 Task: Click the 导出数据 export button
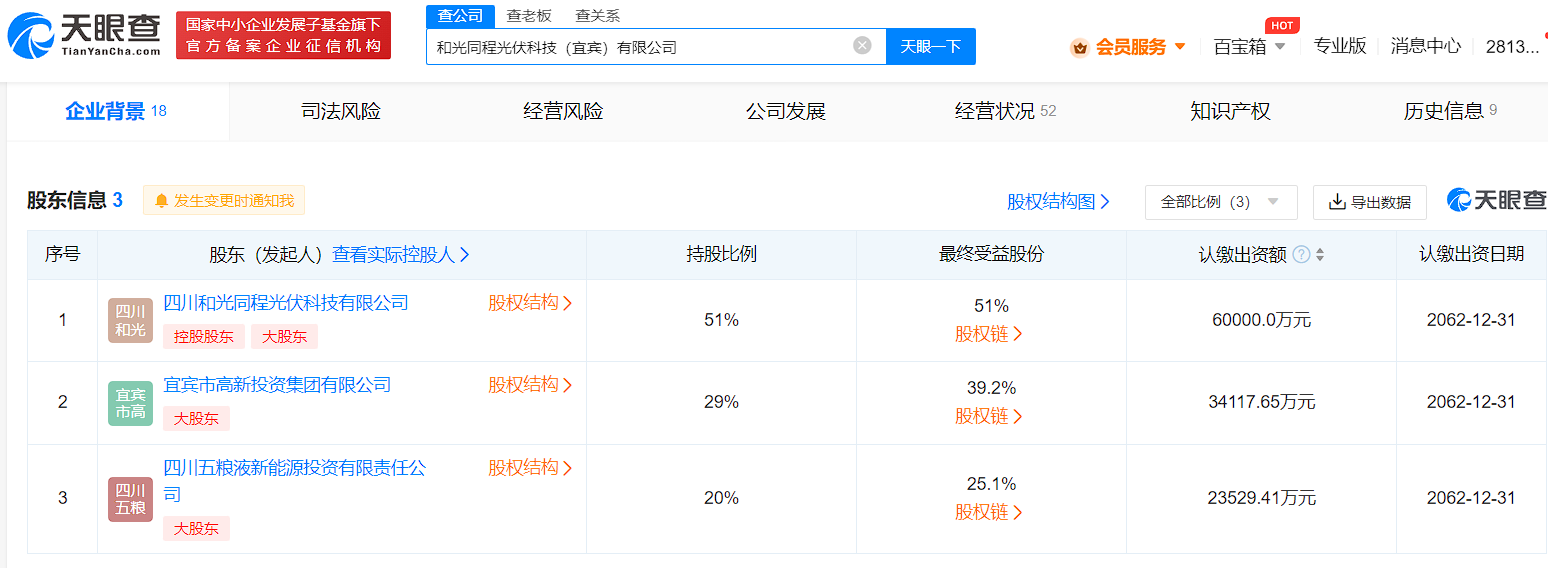[x=1370, y=202]
